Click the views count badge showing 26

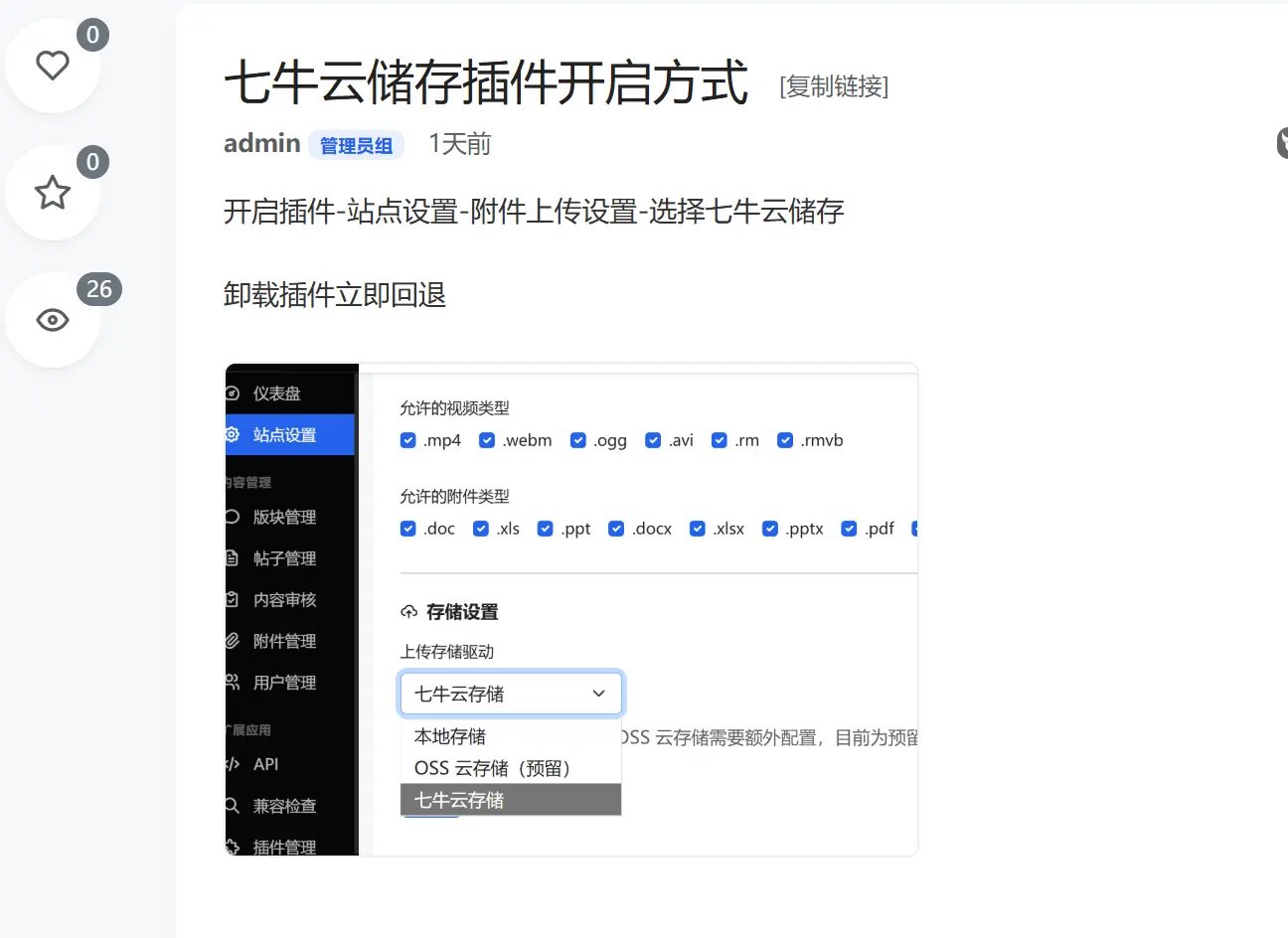coord(99,289)
